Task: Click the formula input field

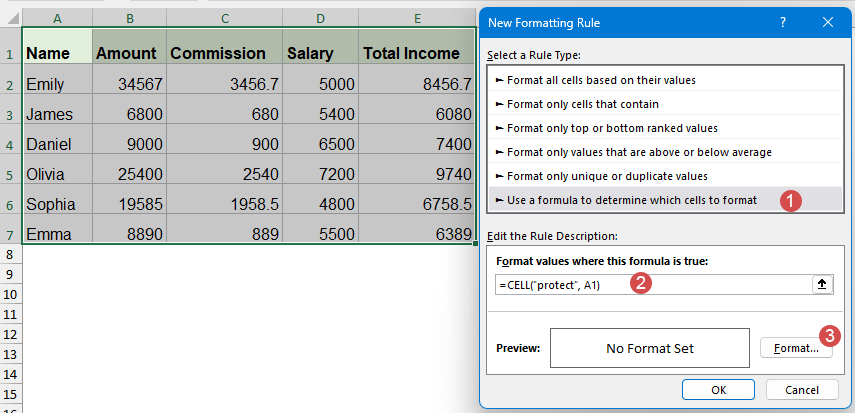Action: (x=650, y=284)
